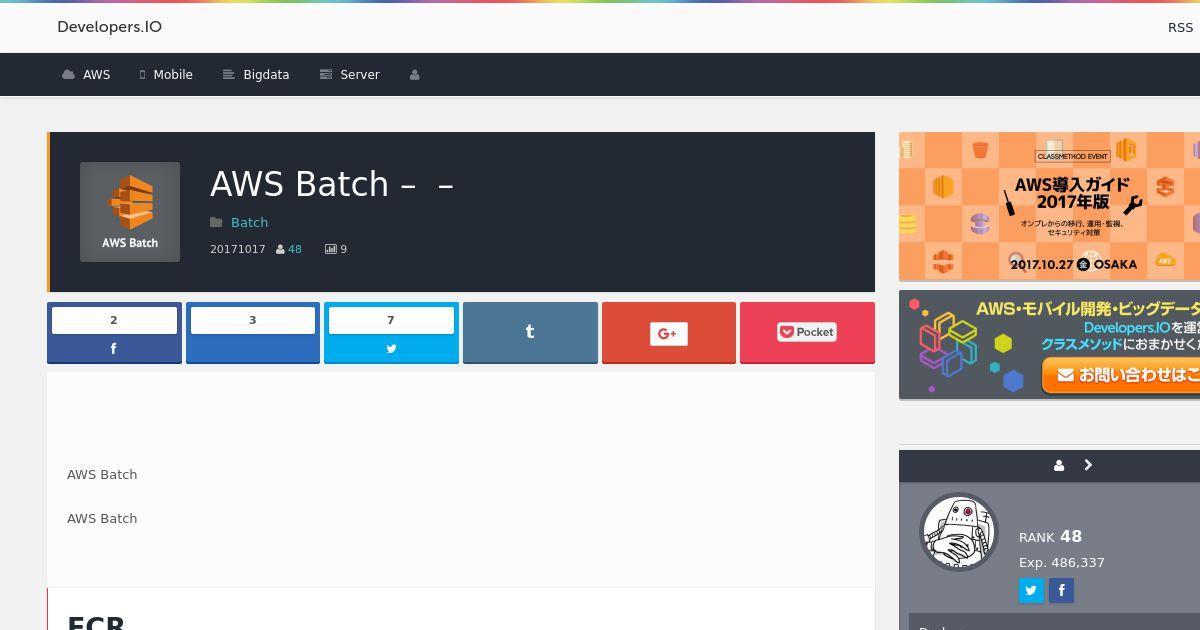
Task: Click the person icon beside author 48
Action: click(281, 249)
